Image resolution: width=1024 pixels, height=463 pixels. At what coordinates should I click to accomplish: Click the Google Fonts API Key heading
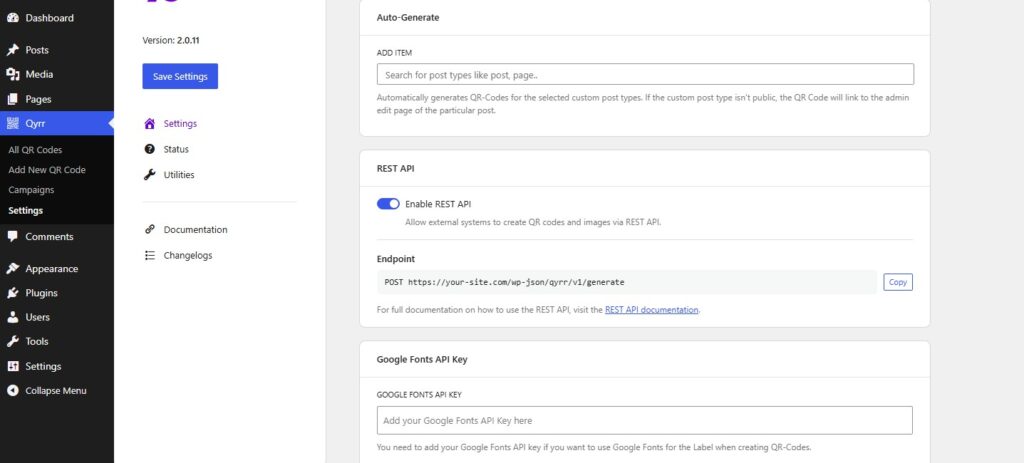[422, 359]
